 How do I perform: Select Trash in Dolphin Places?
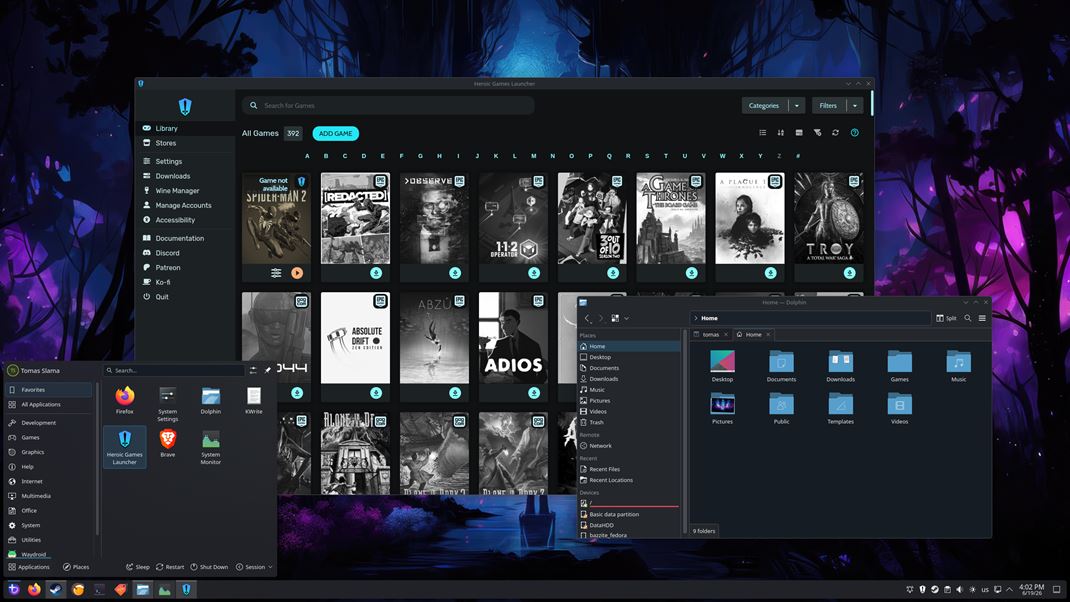pyautogui.click(x=629, y=422)
